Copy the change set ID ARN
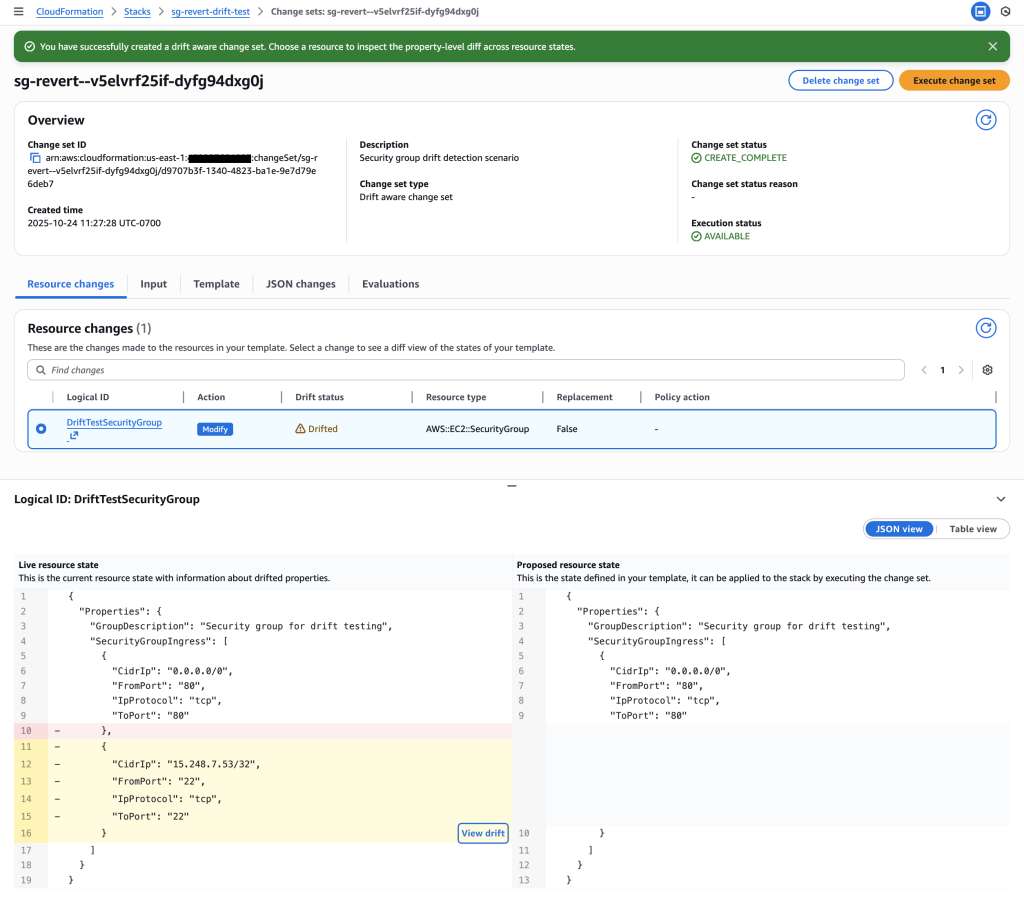This screenshot has width=1024, height=905. coord(35,158)
